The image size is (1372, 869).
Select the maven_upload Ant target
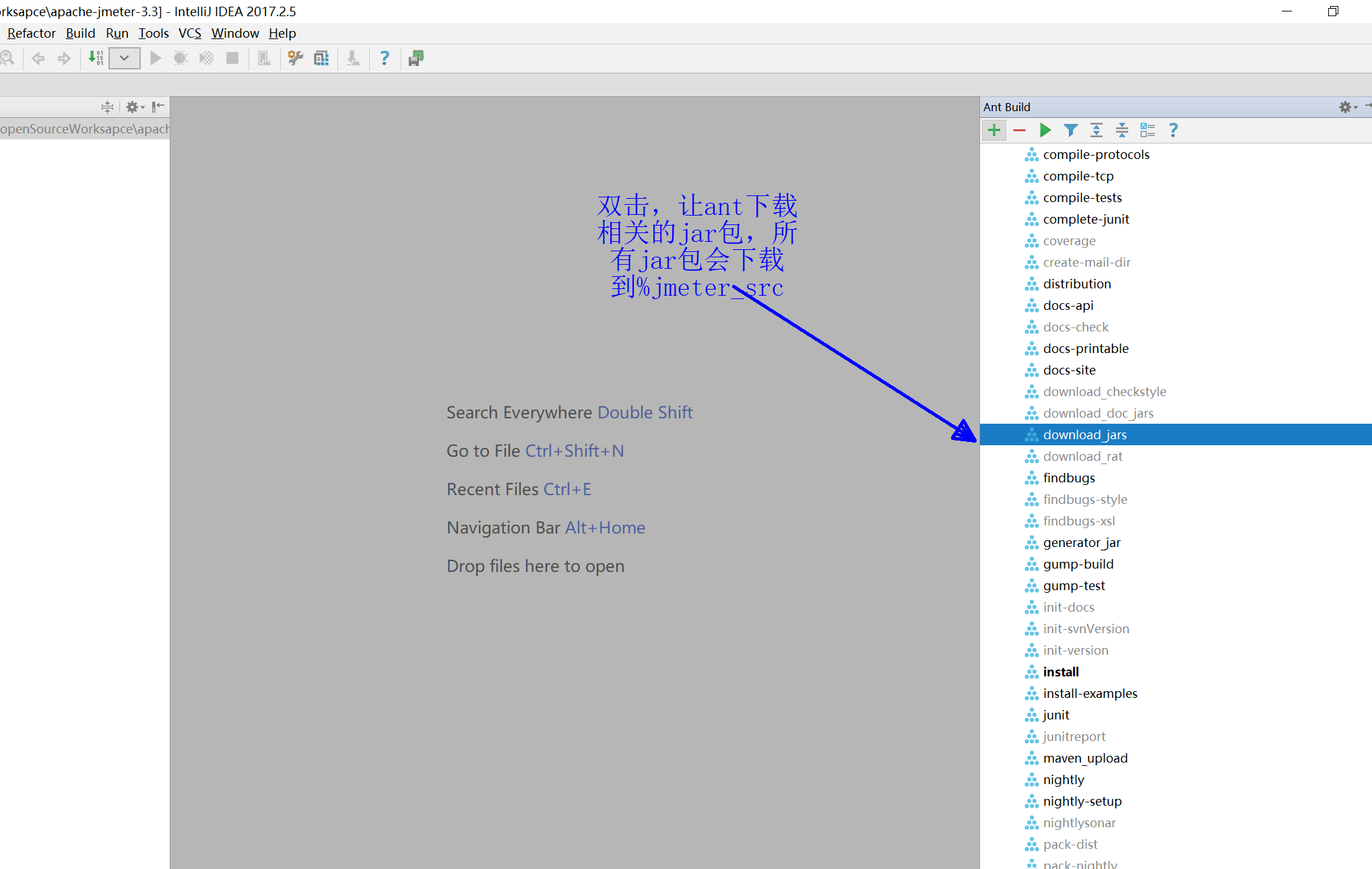pyautogui.click(x=1085, y=757)
